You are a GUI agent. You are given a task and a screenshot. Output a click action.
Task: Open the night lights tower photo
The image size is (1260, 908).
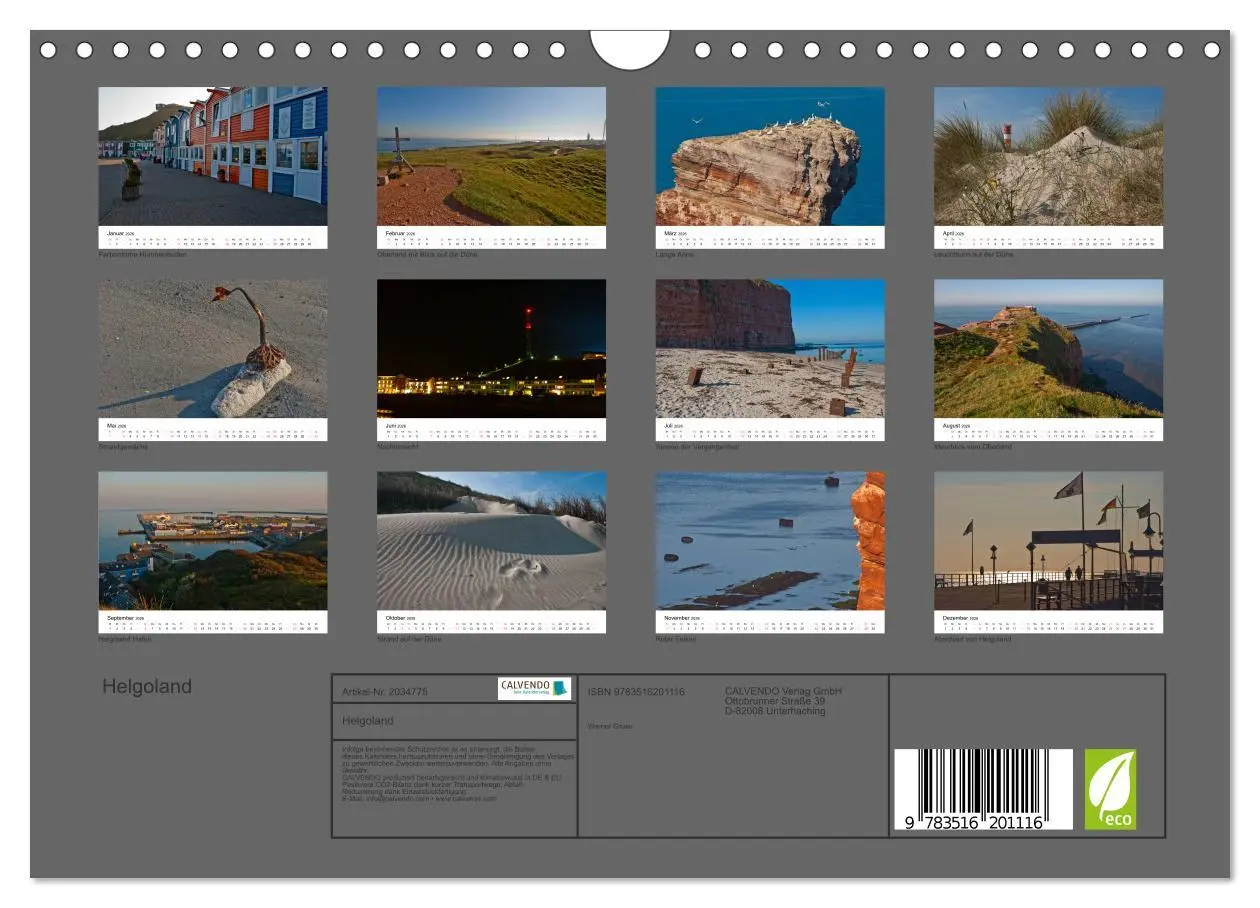coord(491,348)
